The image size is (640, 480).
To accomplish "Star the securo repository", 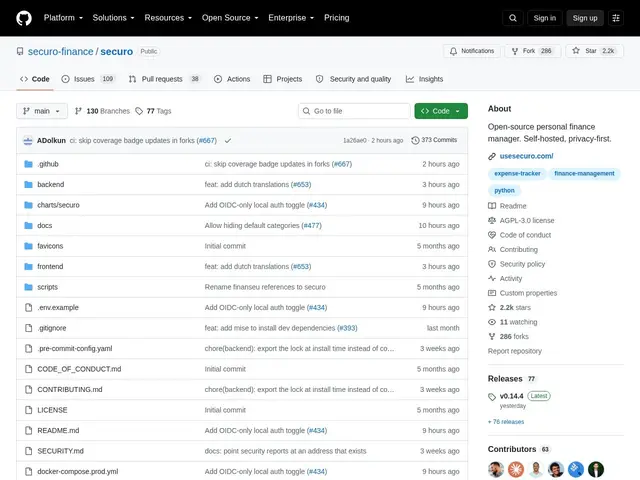I will point(594,51).
